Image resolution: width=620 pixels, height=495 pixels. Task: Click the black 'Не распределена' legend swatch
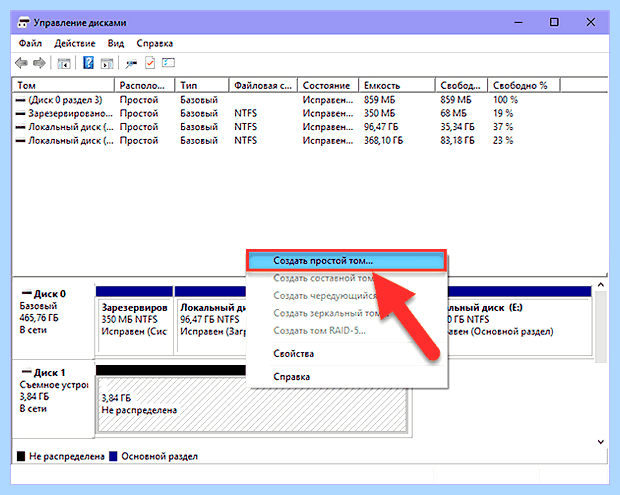[21, 456]
